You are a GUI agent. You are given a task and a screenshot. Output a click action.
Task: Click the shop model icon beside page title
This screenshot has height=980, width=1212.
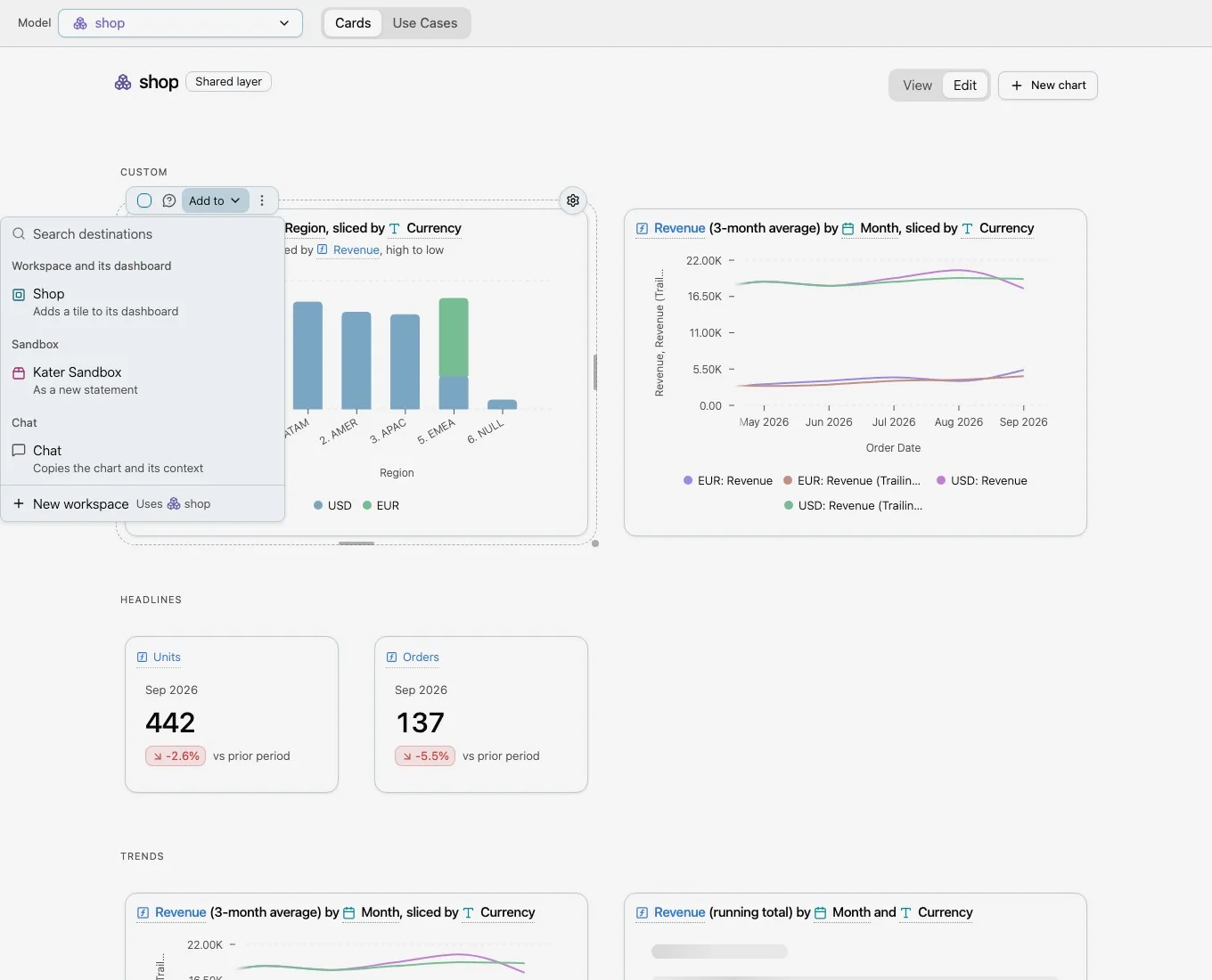click(x=123, y=82)
